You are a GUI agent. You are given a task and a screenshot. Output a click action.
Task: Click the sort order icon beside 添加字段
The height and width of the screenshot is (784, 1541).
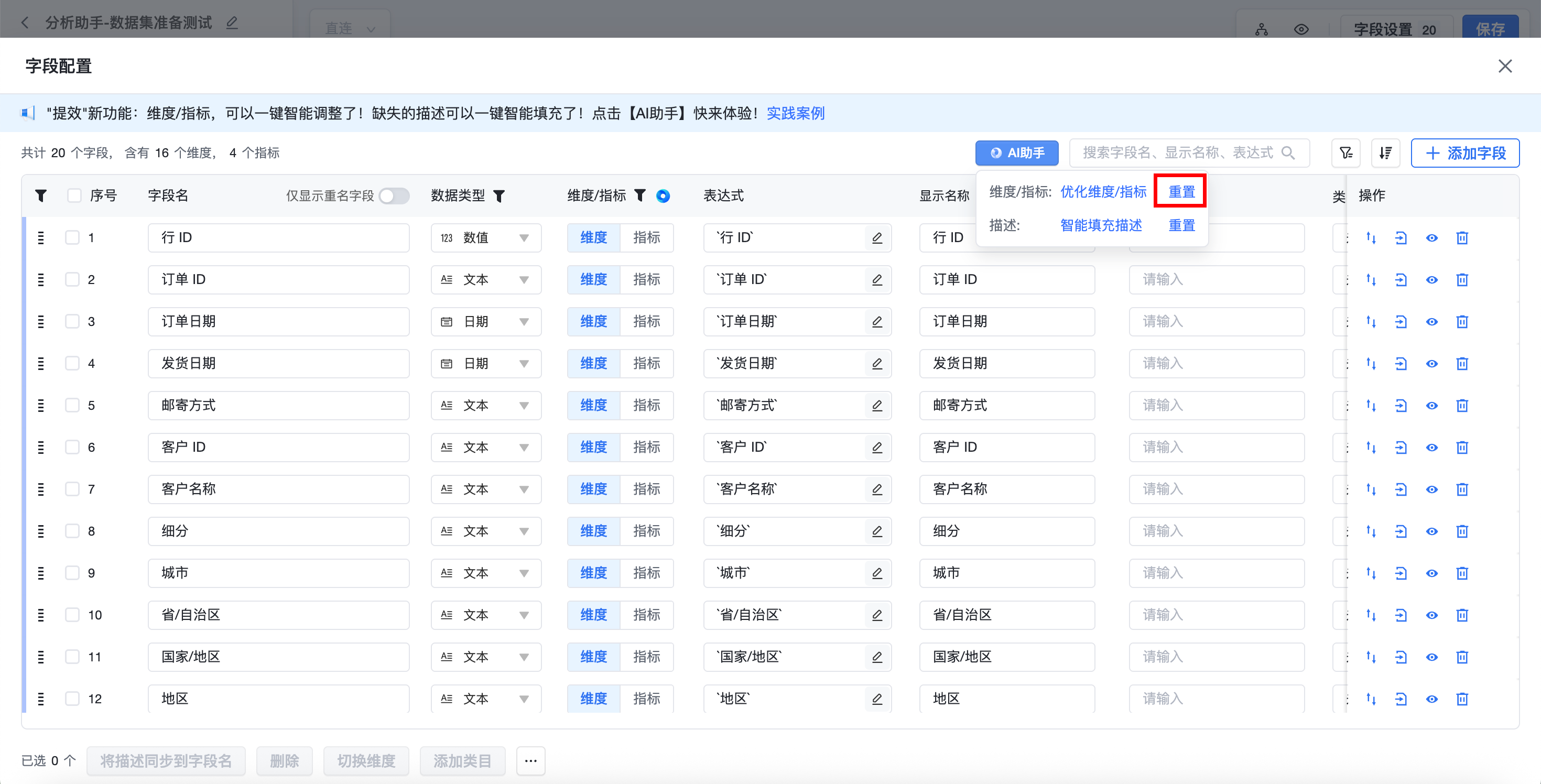[x=1385, y=153]
